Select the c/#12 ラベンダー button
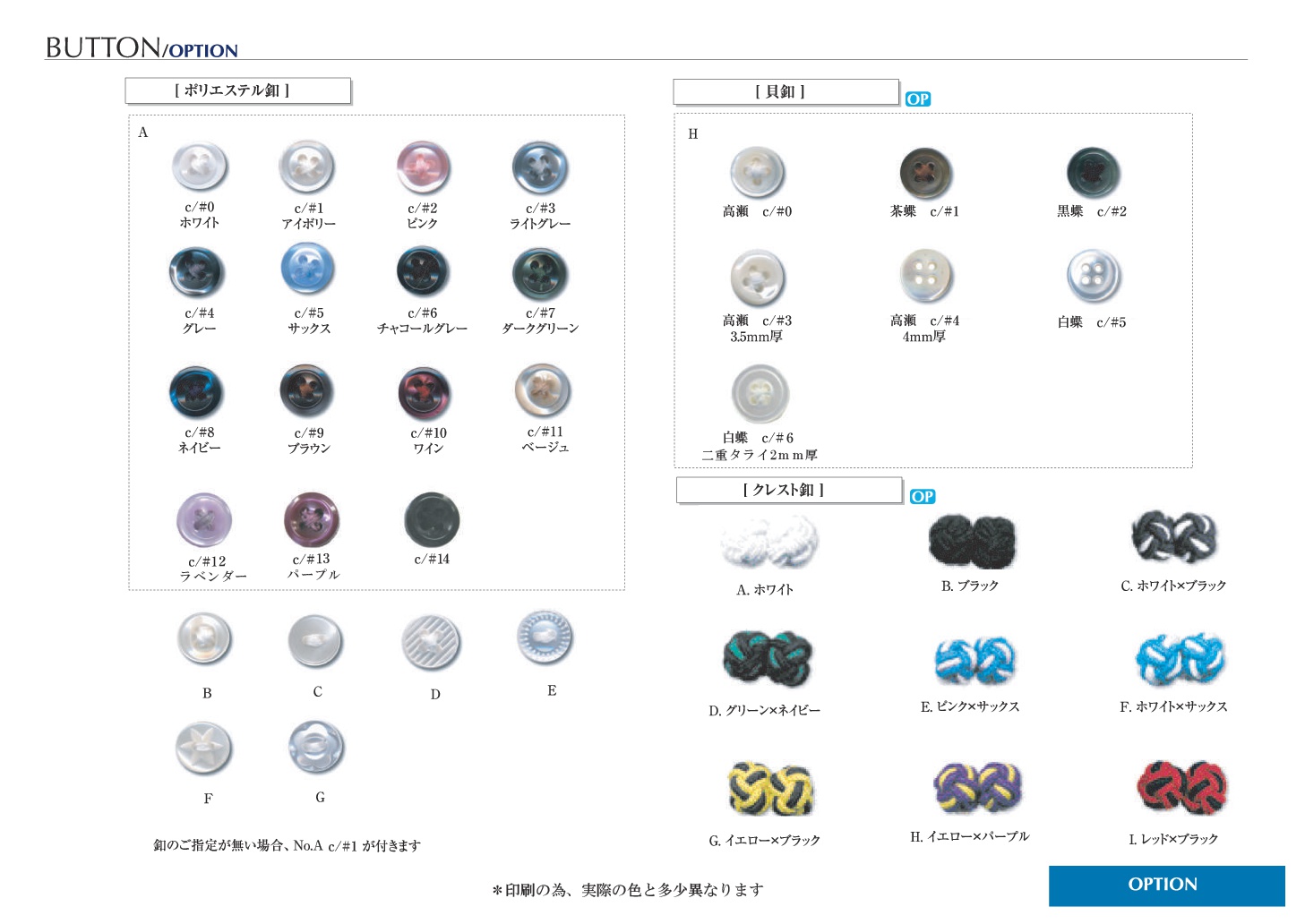 coord(204,520)
